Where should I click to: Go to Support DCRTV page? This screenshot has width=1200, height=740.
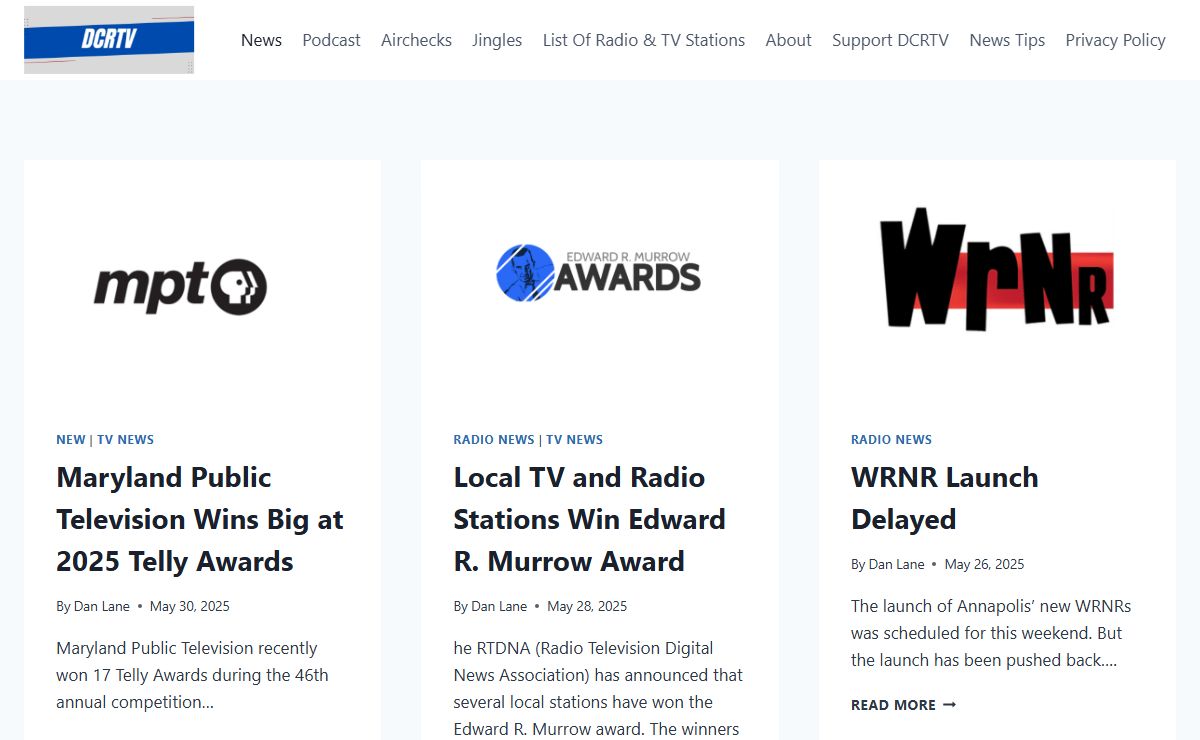890,40
